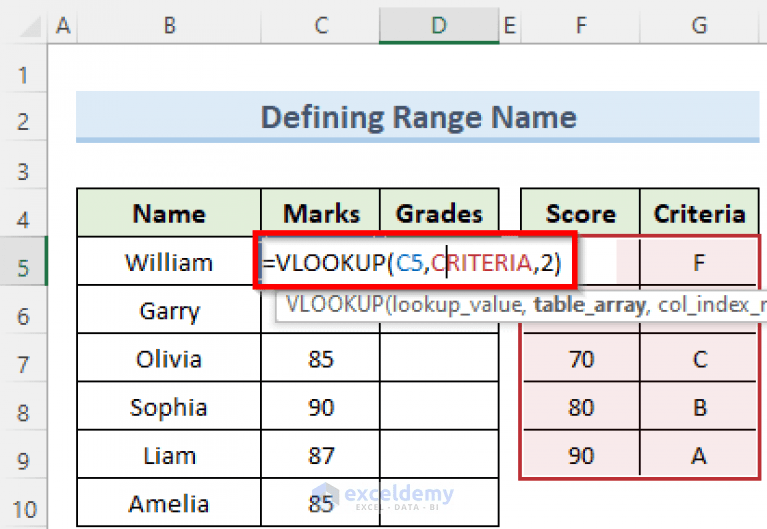Click 'lookup_value' in the formula tooltip
Image resolution: width=767 pixels, height=529 pixels.
click(x=457, y=305)
